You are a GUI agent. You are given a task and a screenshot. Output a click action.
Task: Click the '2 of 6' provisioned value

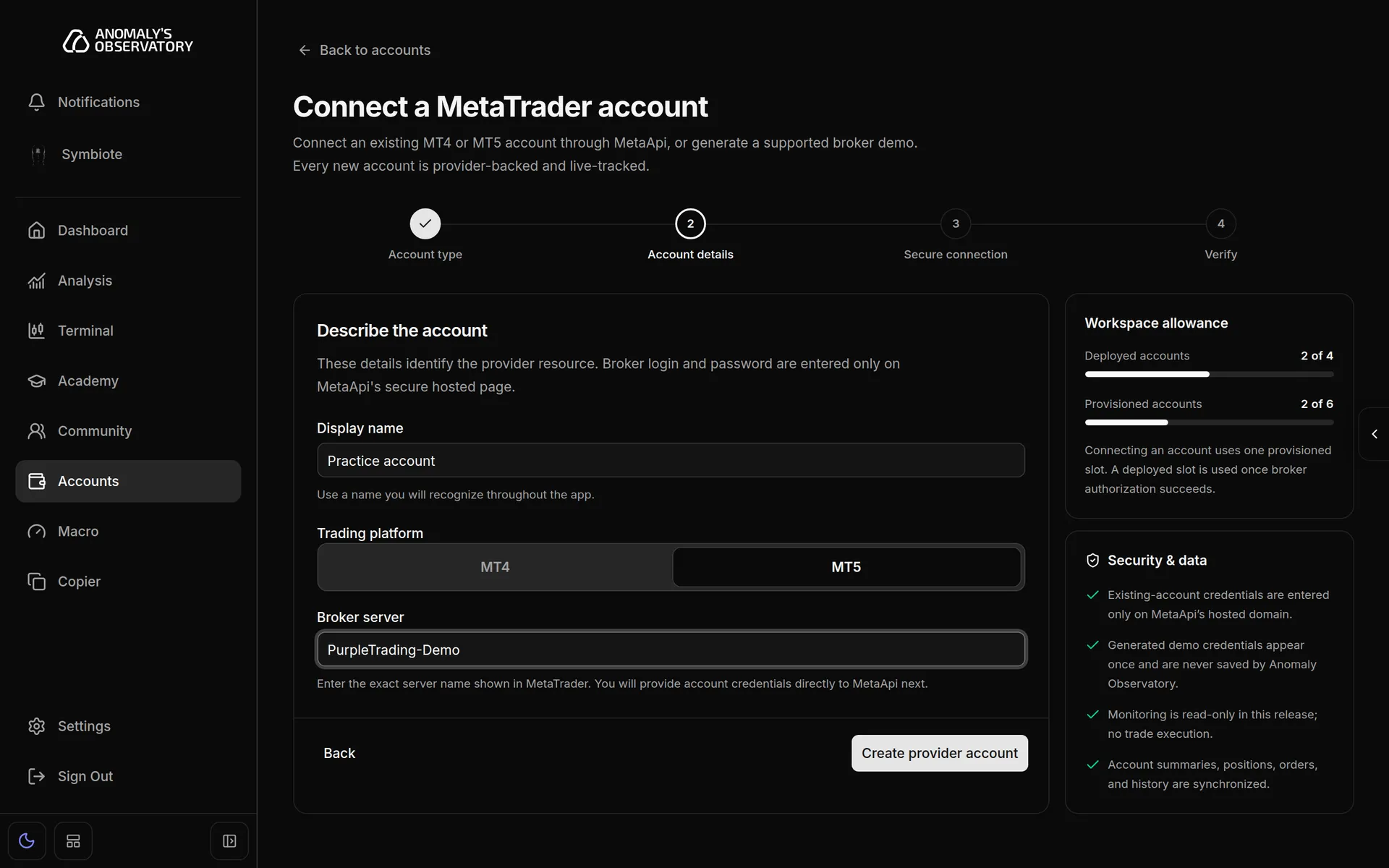(1317, 404)
